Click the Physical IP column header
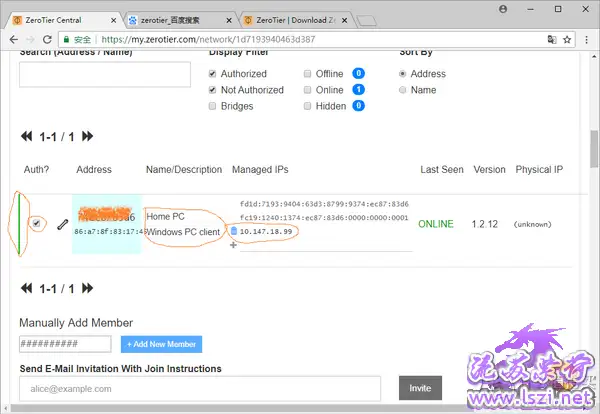This screenshot has width=600, height=414. coord(539,170)
